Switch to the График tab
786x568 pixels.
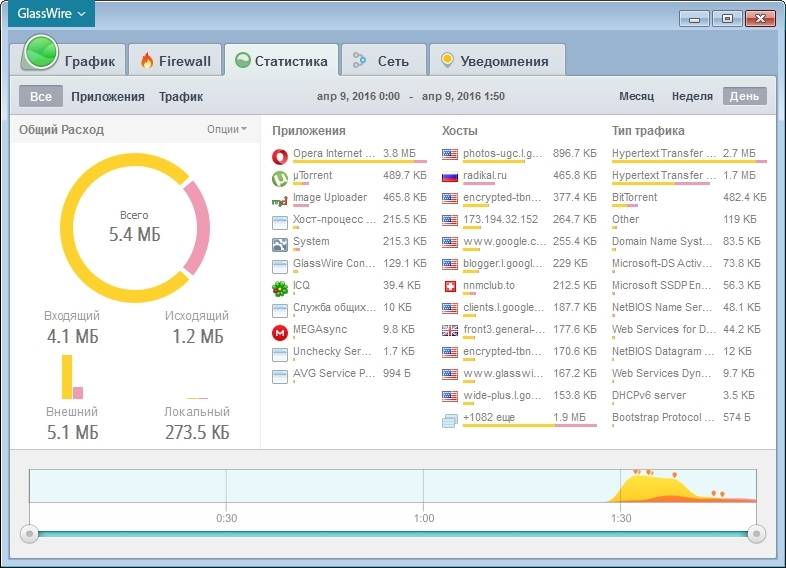click(x=73, y=61)
